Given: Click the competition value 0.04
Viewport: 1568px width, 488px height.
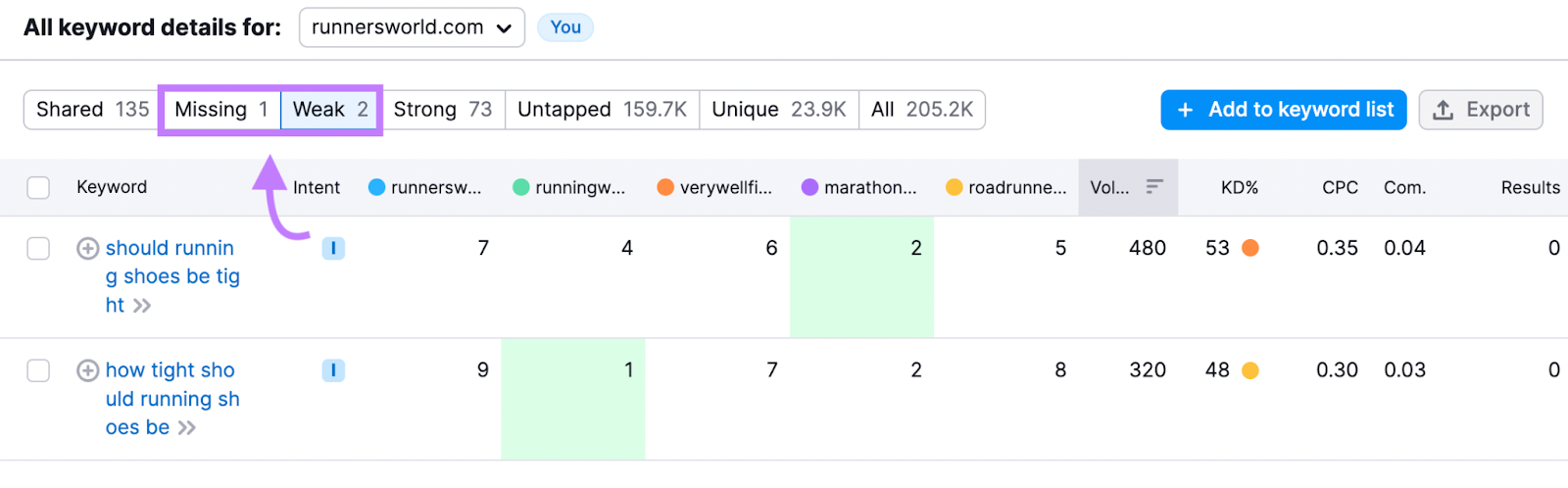Looking at the screenshot, I should coord(1404,248).
